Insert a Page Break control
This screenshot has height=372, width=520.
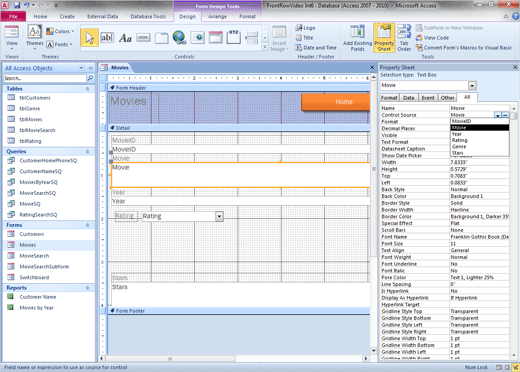pyautogui.click(x=252, y=38)
